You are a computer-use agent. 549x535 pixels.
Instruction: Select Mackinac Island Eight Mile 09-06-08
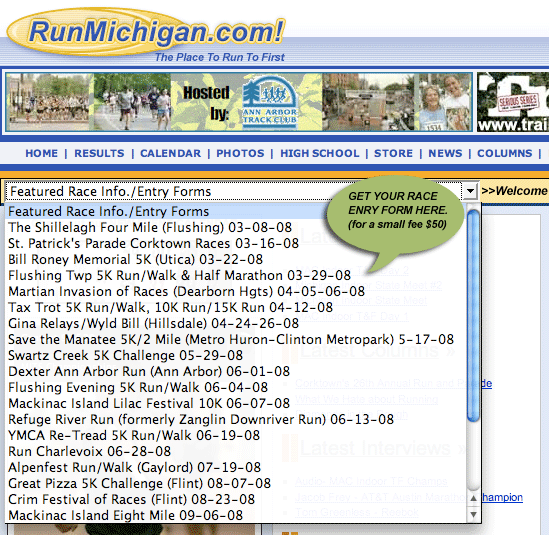[x=235, y=515]
